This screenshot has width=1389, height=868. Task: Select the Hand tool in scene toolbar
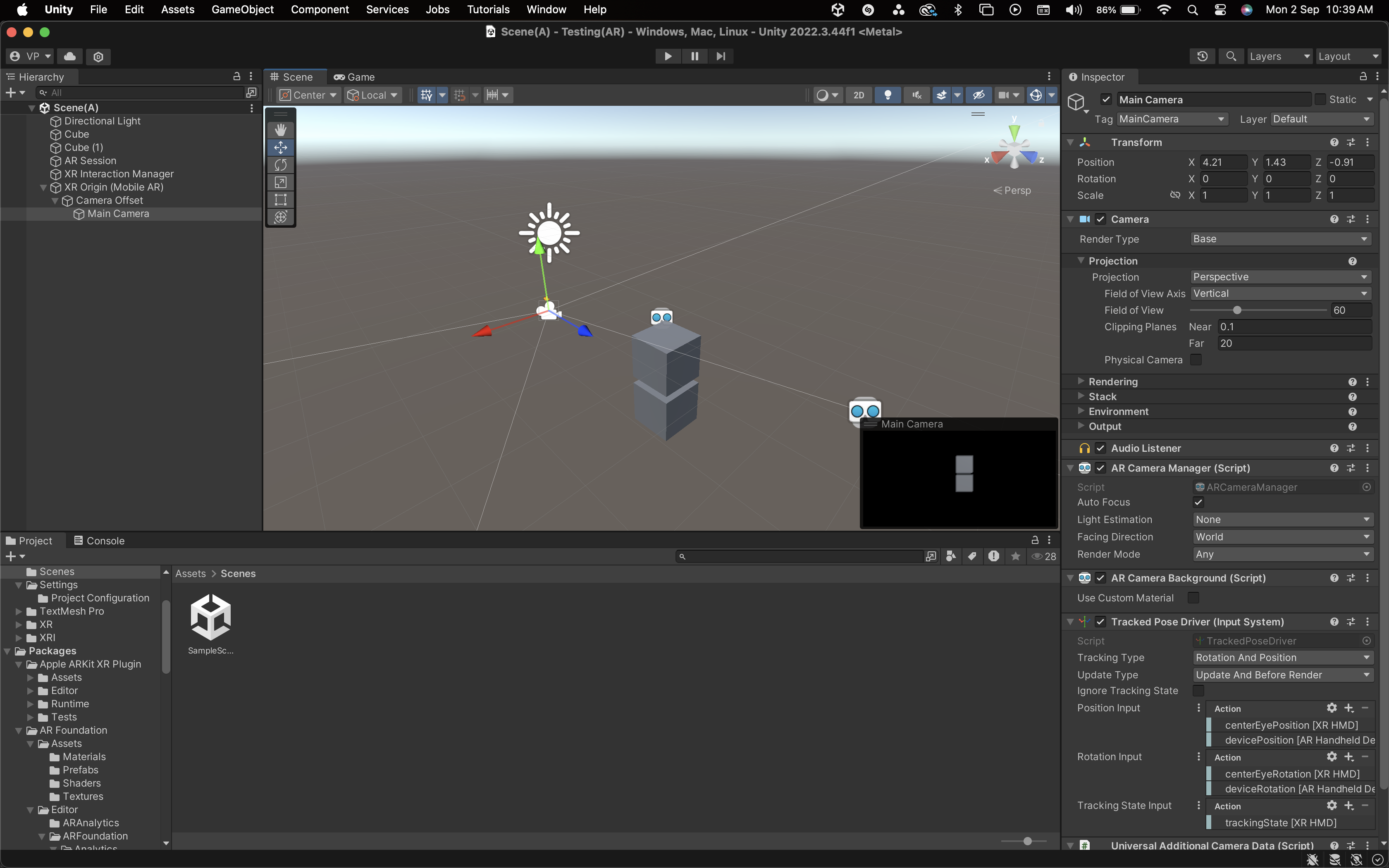pos(281,130)
